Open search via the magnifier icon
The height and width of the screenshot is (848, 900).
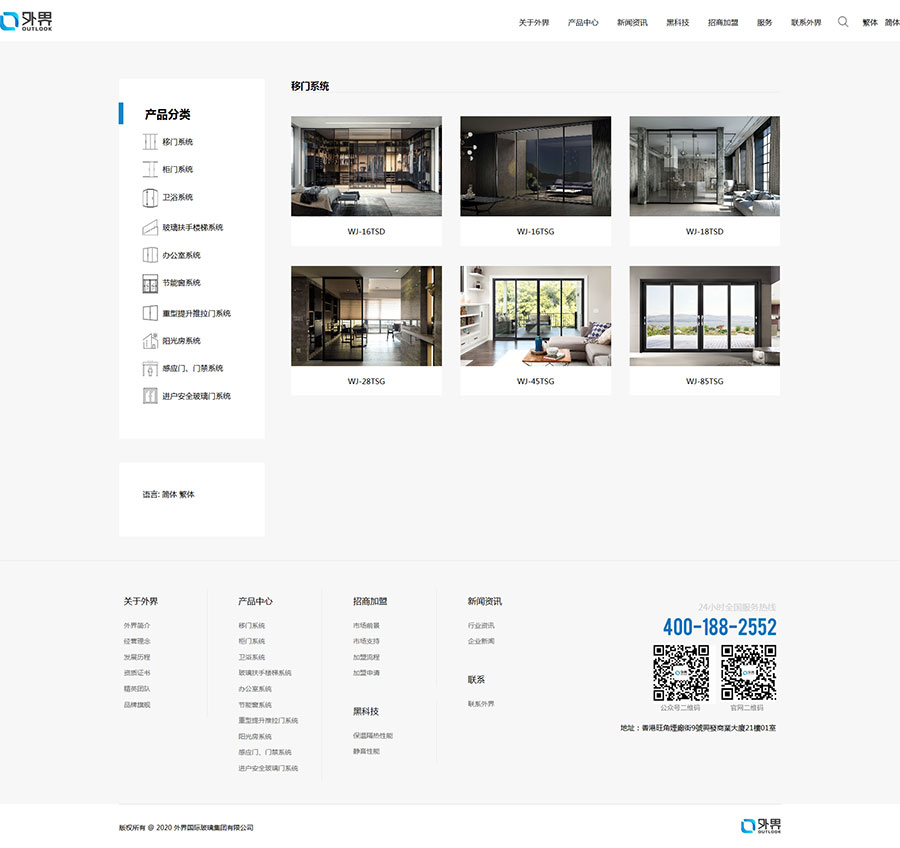843,22
